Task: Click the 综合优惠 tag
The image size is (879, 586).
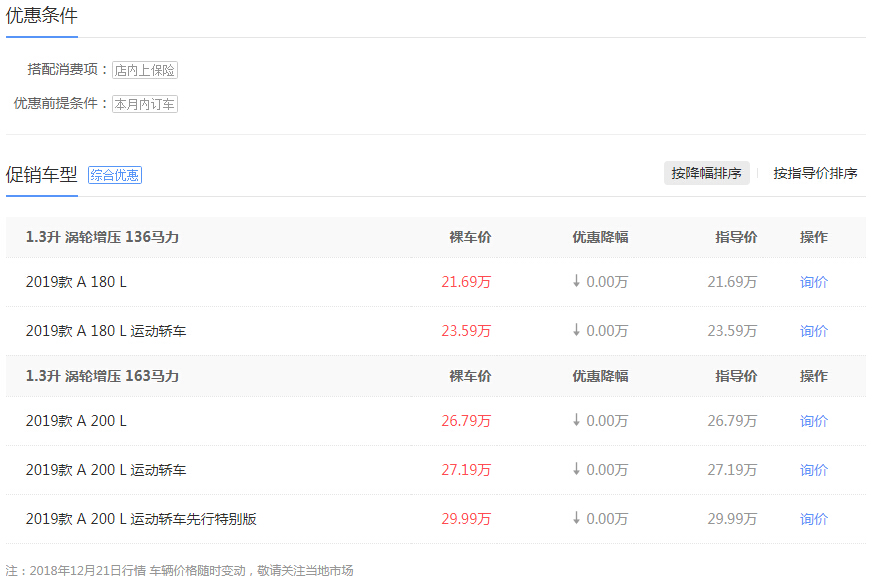Action: [x=115, y=175]
